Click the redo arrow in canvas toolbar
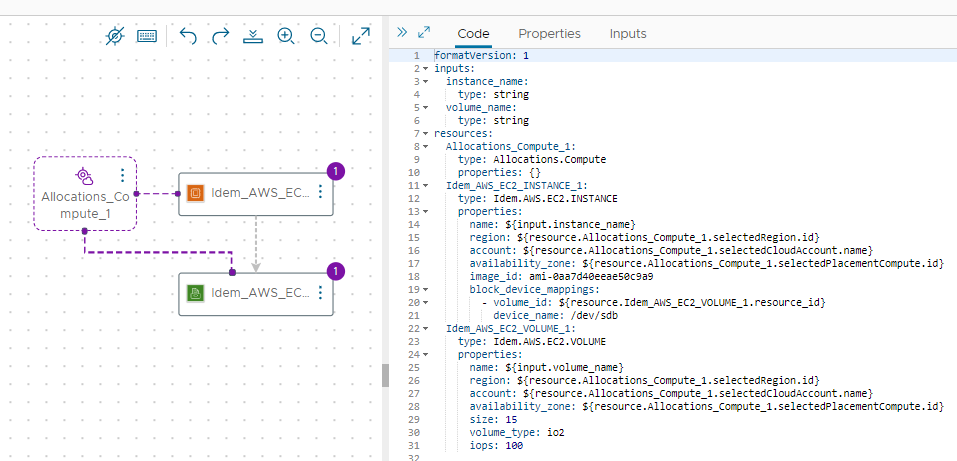957x461 pixels. [221, 36]
